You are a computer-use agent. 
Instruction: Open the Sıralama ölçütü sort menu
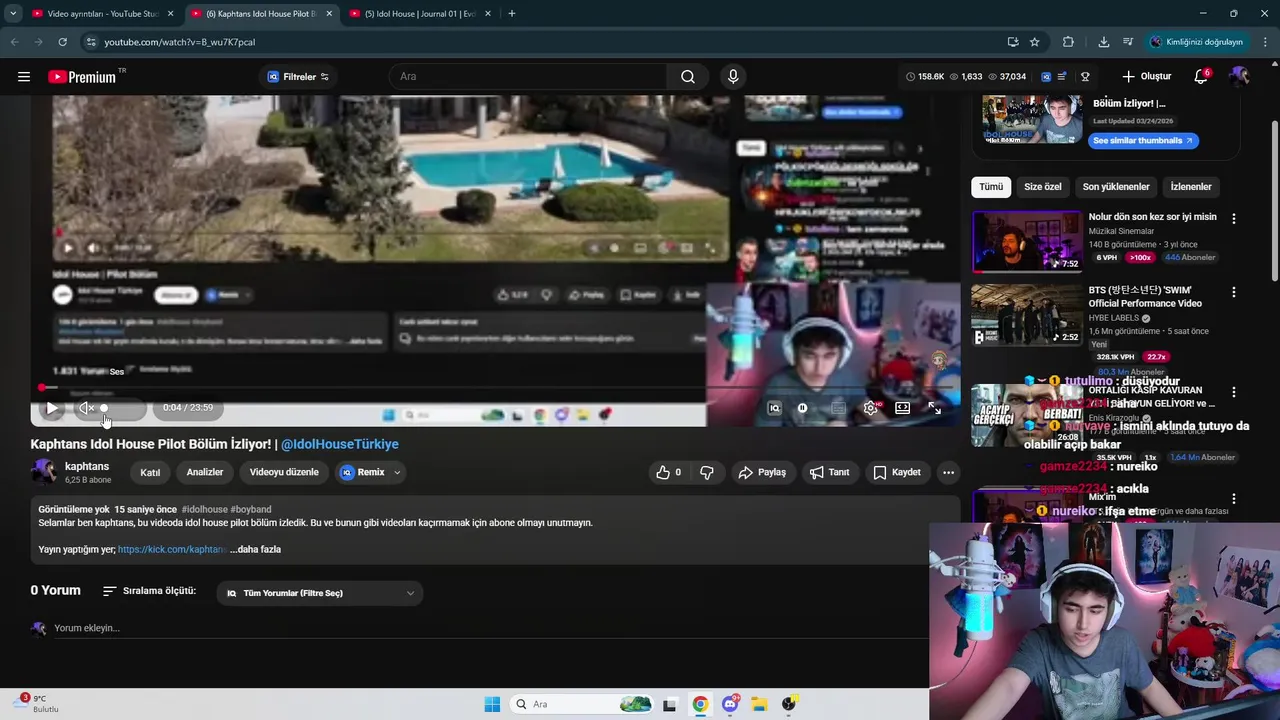149,591
